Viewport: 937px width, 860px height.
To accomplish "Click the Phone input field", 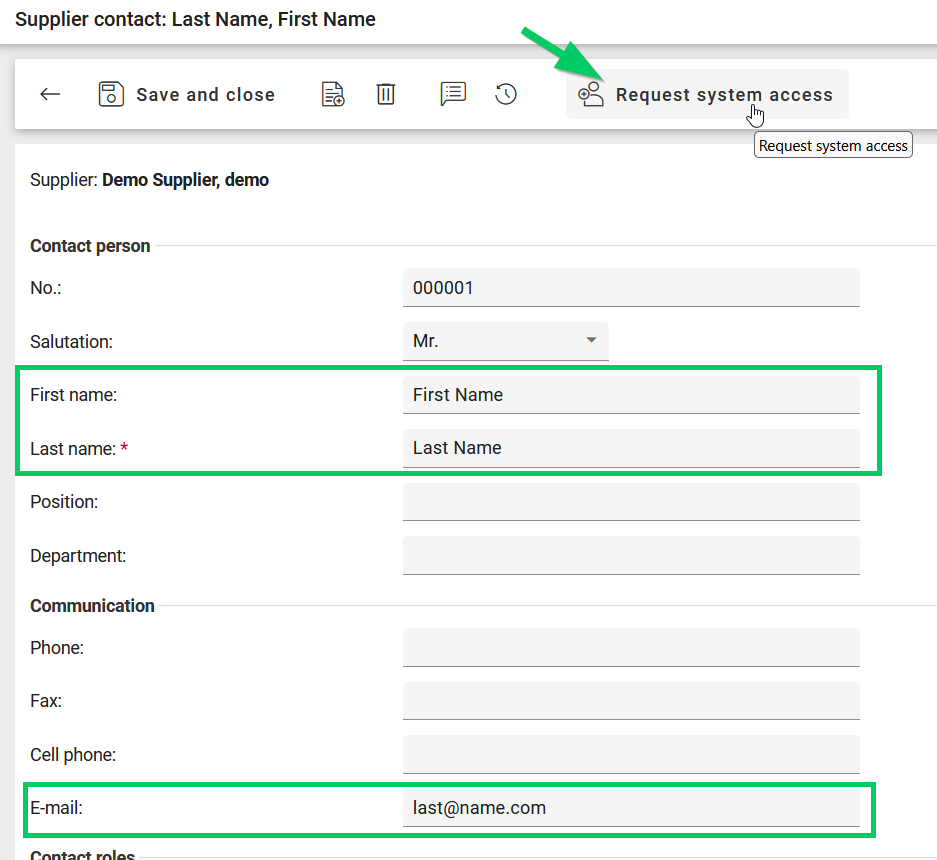I will coord(630,648).
